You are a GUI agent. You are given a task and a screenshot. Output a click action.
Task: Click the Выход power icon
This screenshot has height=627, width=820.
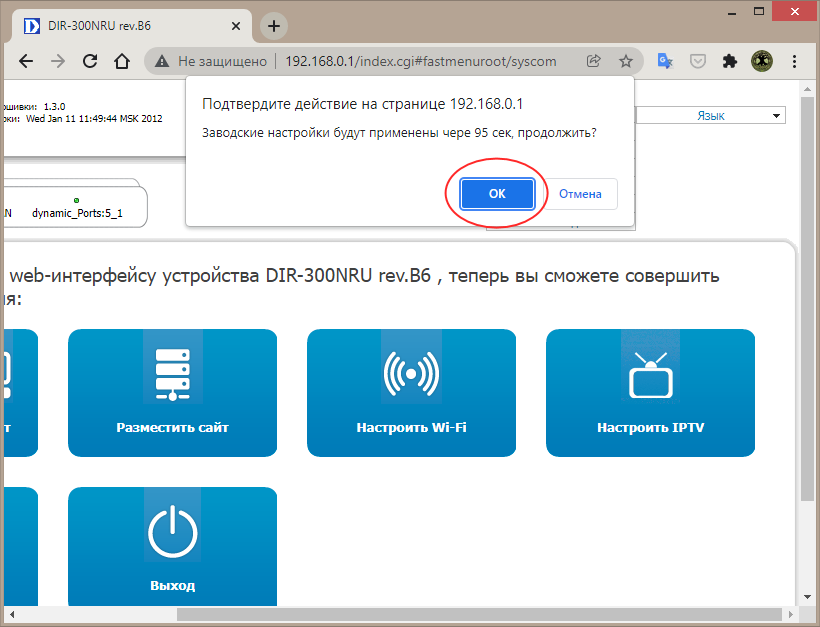click(173, 532)
